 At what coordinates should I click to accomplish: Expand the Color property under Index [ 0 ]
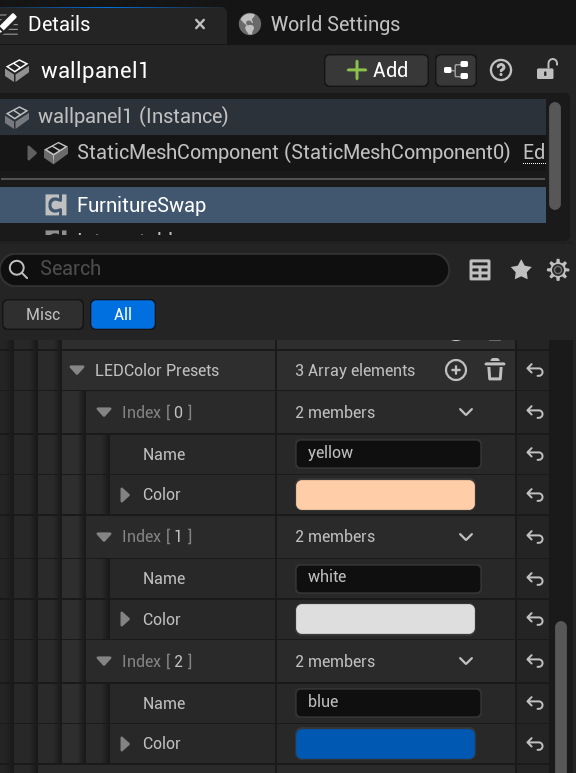click(x=125, y=494)
